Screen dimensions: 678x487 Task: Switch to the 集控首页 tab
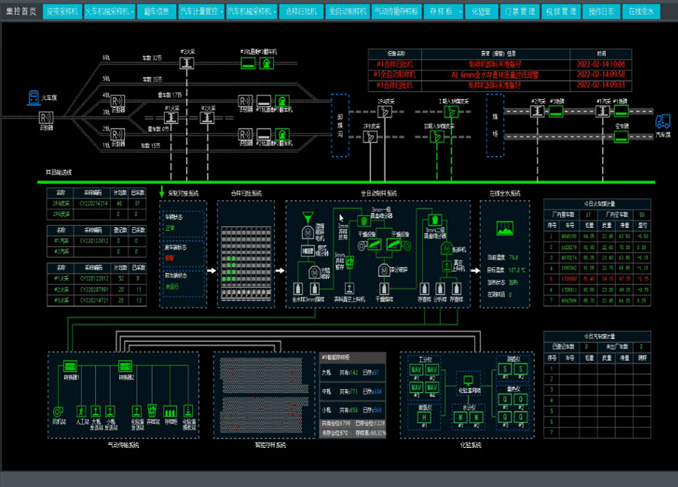click(21, 12)
